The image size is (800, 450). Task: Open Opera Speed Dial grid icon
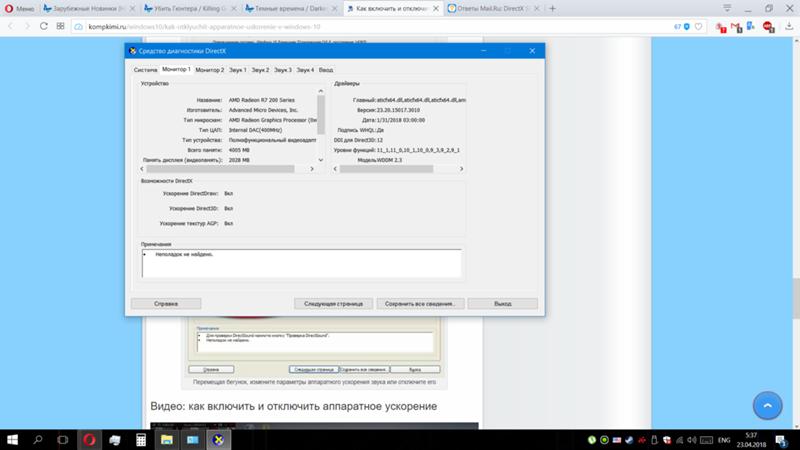click(x=60, y=26)
